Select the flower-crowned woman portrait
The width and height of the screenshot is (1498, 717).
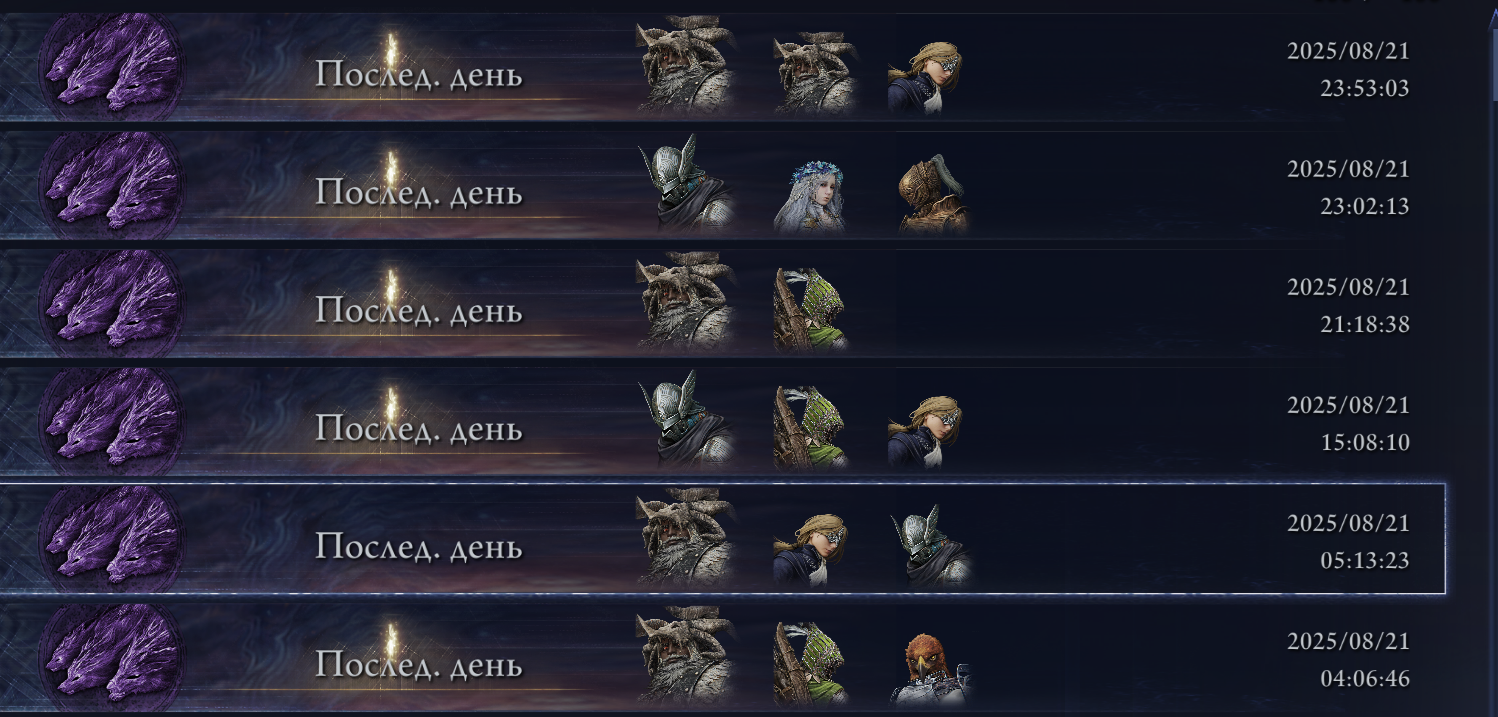coord(810,194)
